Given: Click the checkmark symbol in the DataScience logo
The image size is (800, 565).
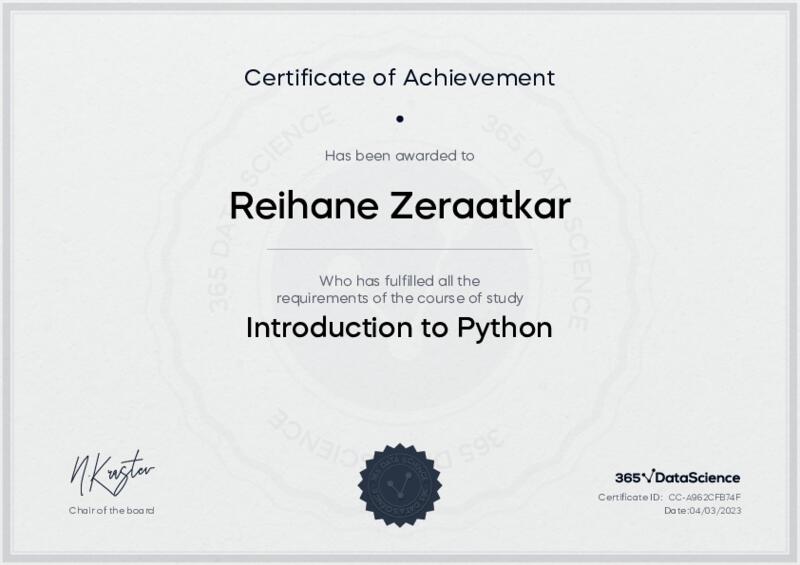Looking at the screenshot, I should coord(646,478).
